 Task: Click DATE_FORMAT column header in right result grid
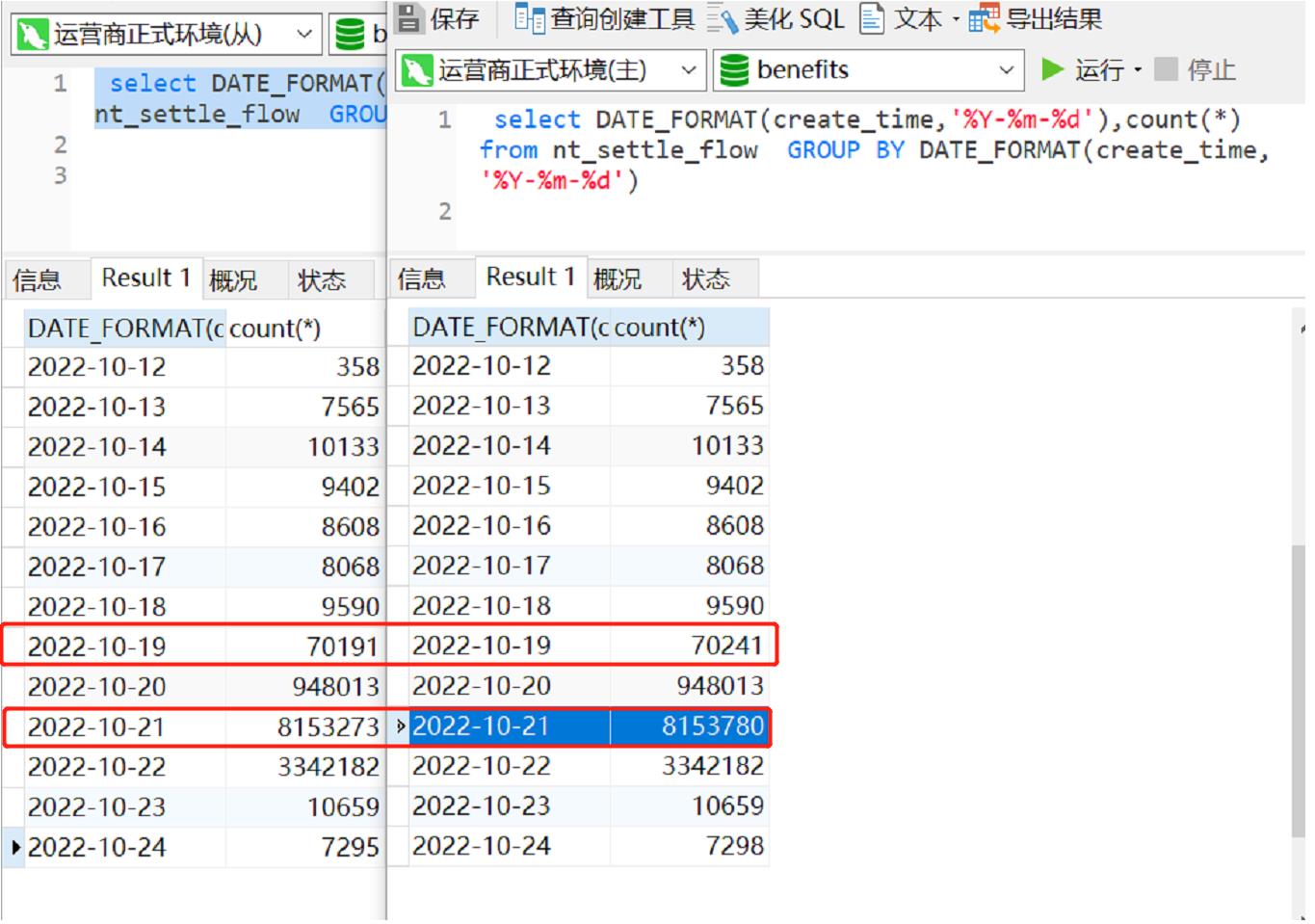click(511, 328)
